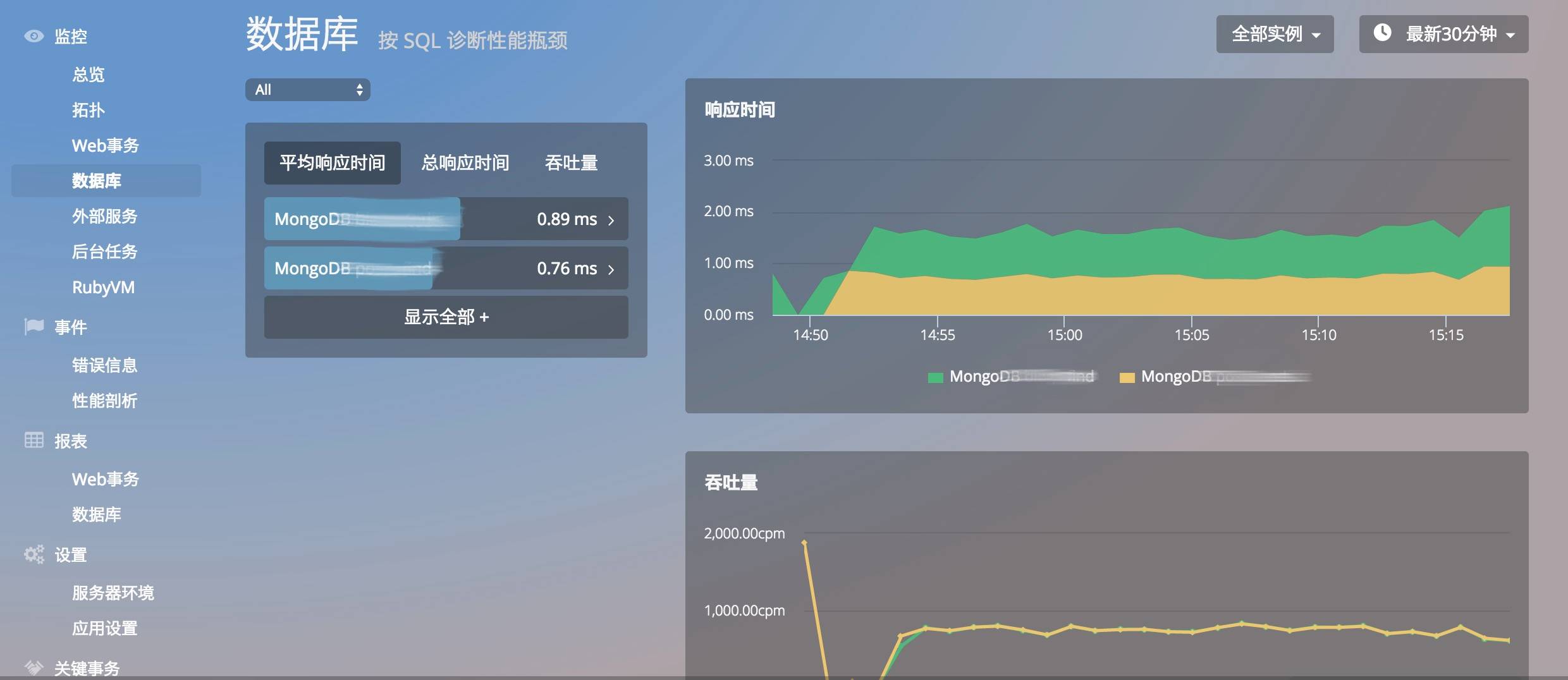Click the MongoDB row showing 0.89 ms

point(446,219)
